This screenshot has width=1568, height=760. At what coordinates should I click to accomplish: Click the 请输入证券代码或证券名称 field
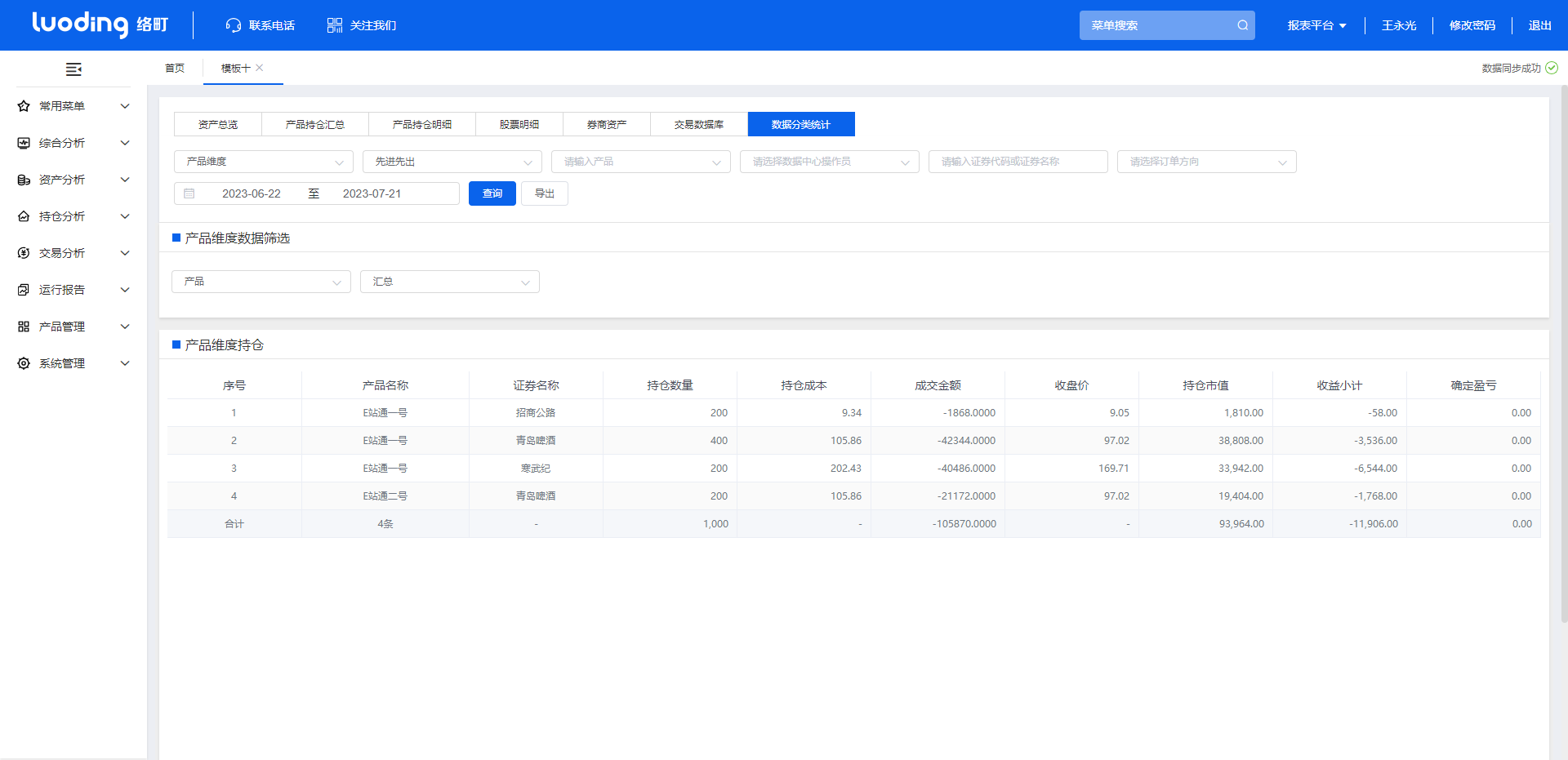point(1018,162)
